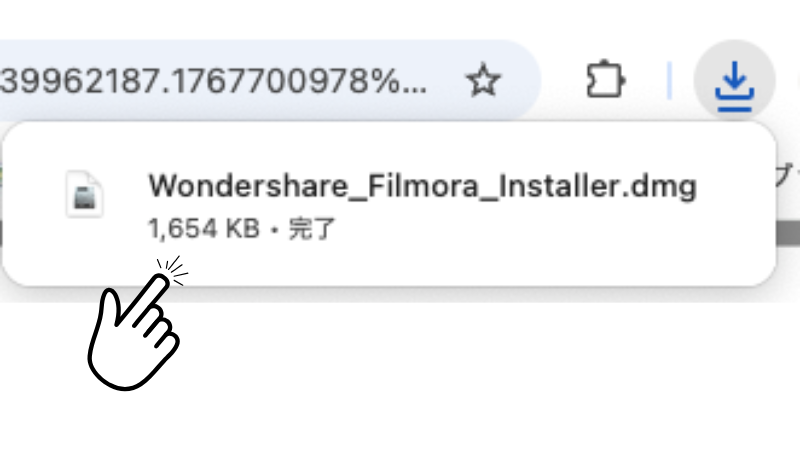This screenshot has width=800, height=450.
Task: Open the Extensions puzzle icon
Action: pos(603,81)
